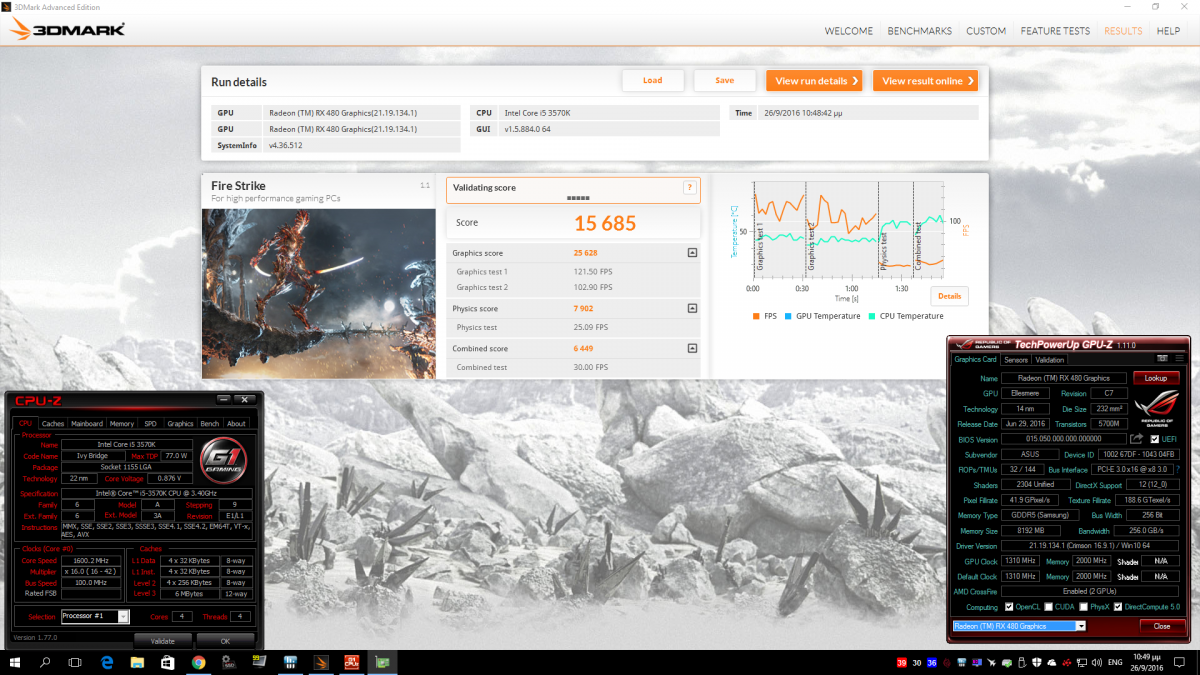1200x675 pixels.
Task: Open the Mainboard tab in CPU-Z
Action: tap(87, 424)
